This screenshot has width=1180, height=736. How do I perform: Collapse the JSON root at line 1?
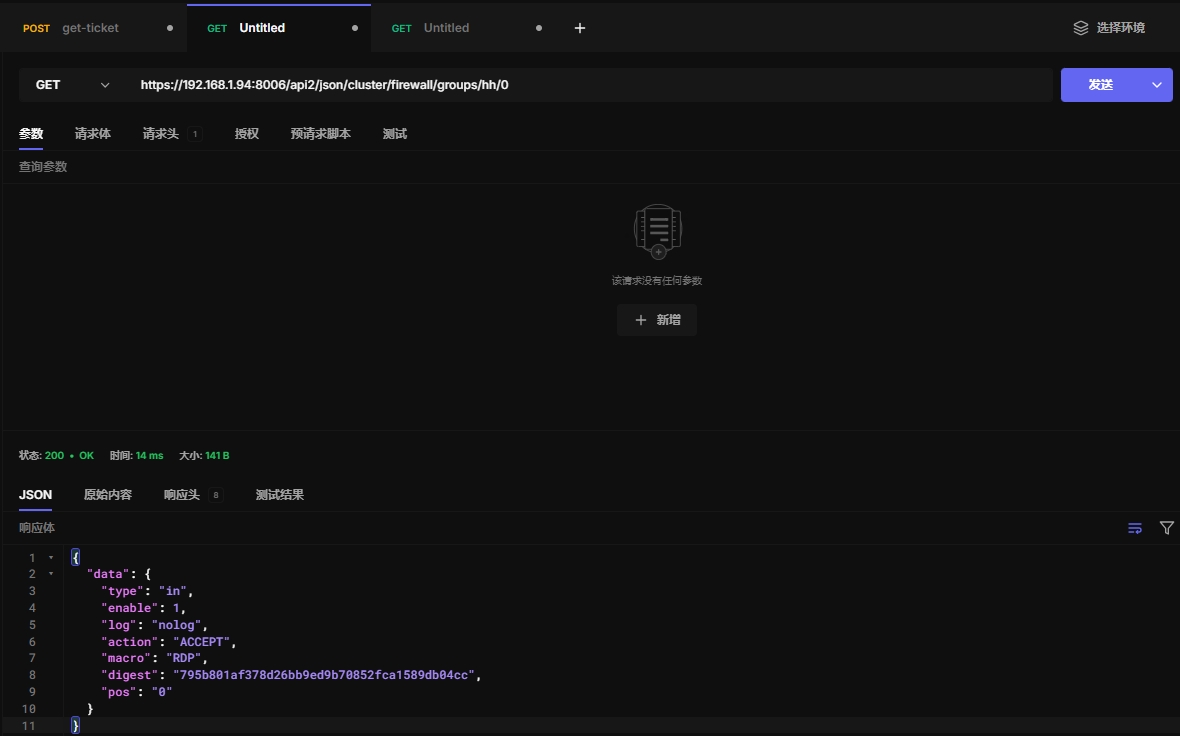[x=51, y=557]
